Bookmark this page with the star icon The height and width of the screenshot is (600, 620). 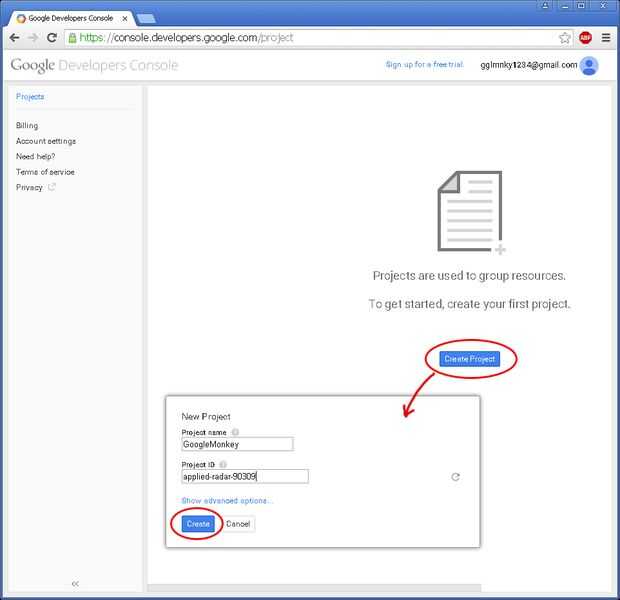click(x=564, y=38)
